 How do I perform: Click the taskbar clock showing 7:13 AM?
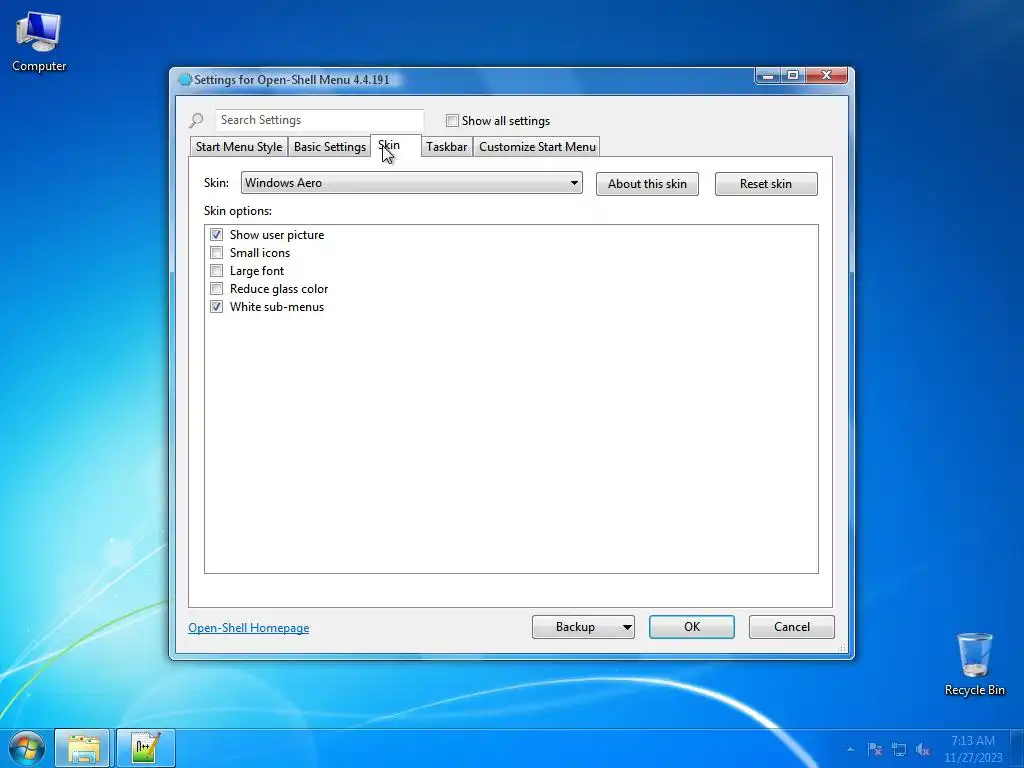point(973,749)
